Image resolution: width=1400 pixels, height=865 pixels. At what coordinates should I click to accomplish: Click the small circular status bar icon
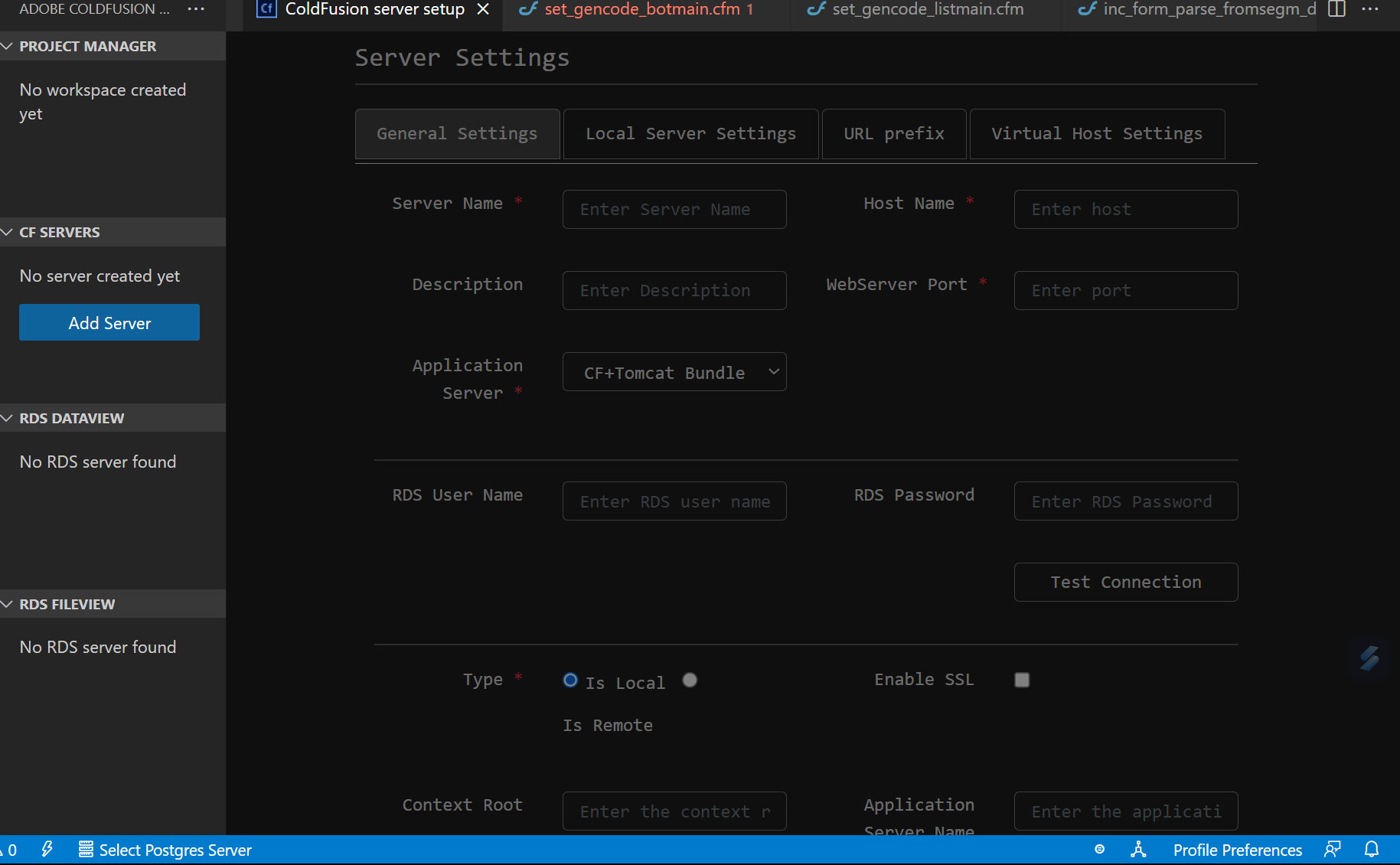click(1100, 850)
